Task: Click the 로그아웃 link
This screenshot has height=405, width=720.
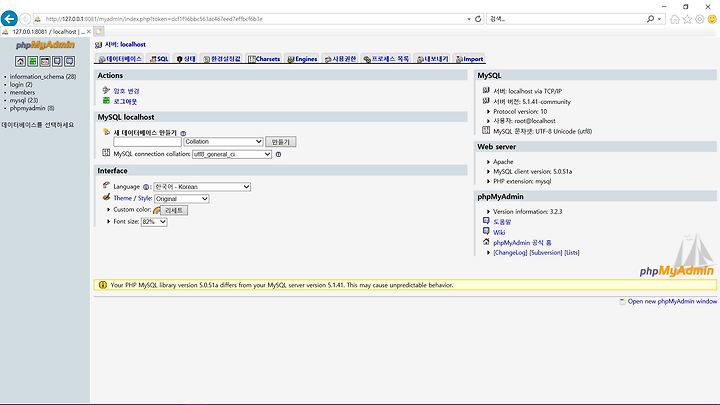Action: [x=125, y=101]
